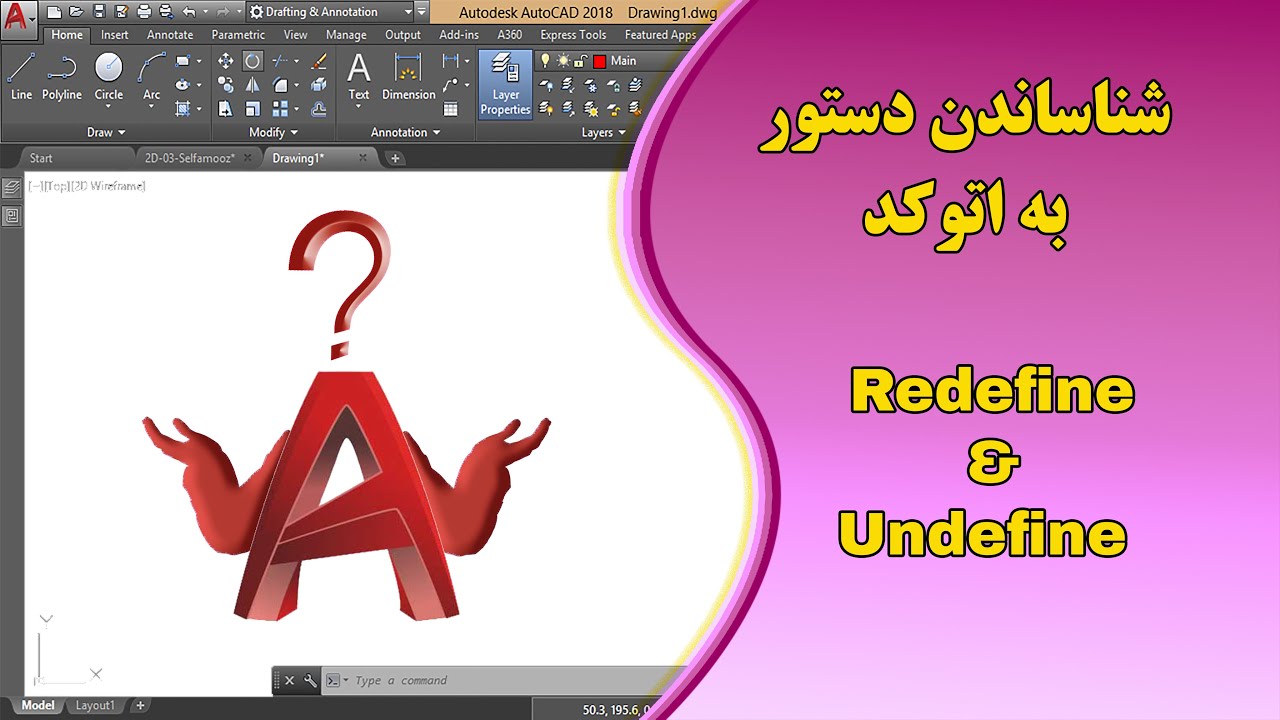Click the Save icon in quick access
This screenshot has width=1280, height=720.
click(x=99, y=12)
